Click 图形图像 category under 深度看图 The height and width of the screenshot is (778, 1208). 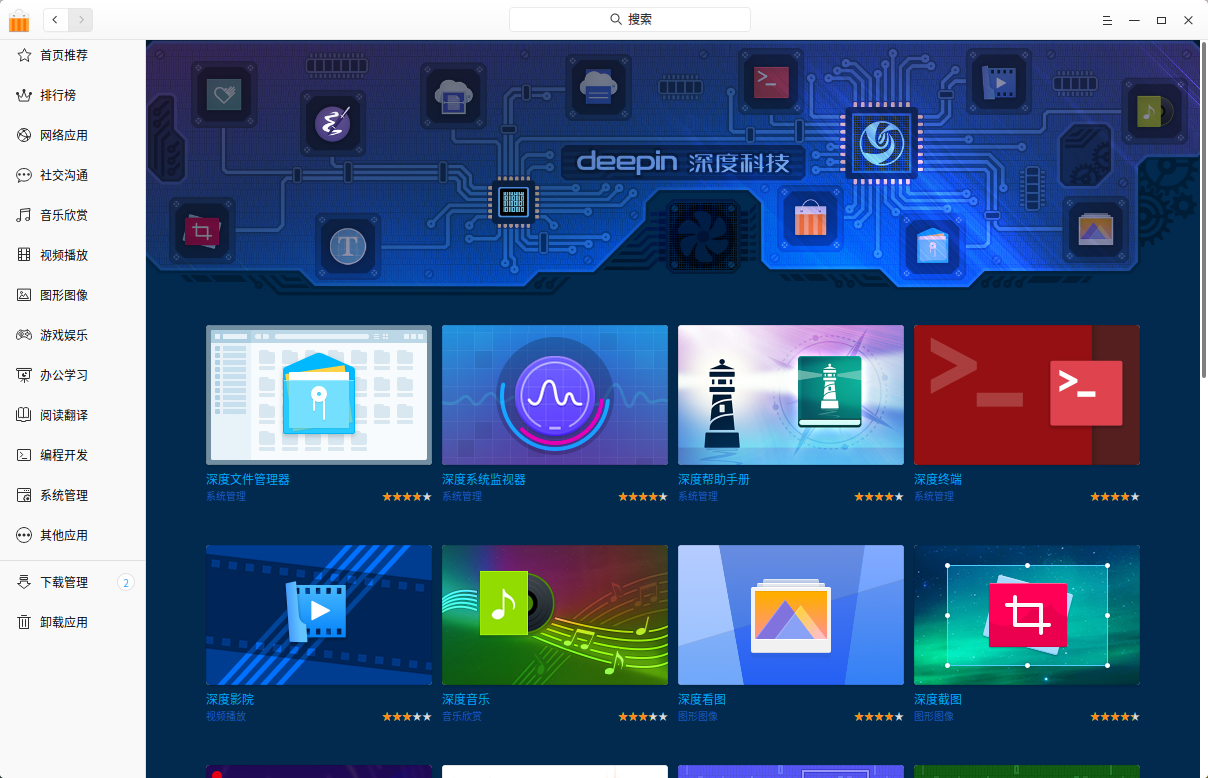point(698,716)
